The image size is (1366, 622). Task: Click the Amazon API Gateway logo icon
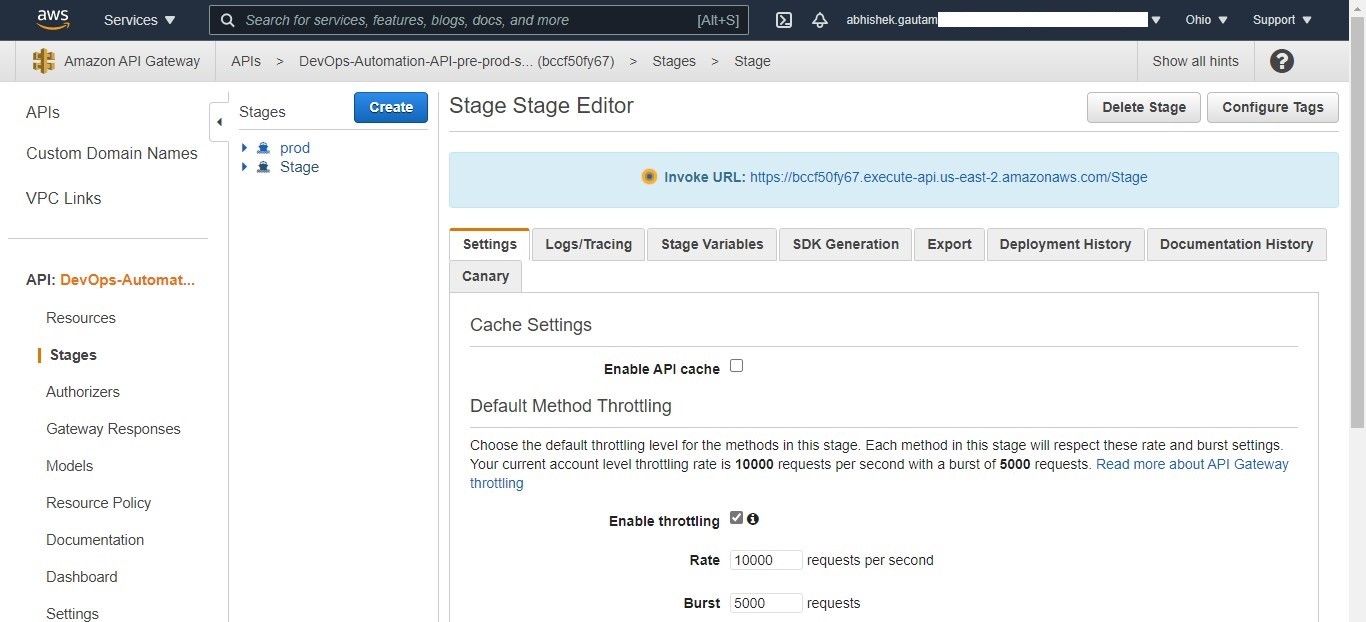[x=44, y=61]
